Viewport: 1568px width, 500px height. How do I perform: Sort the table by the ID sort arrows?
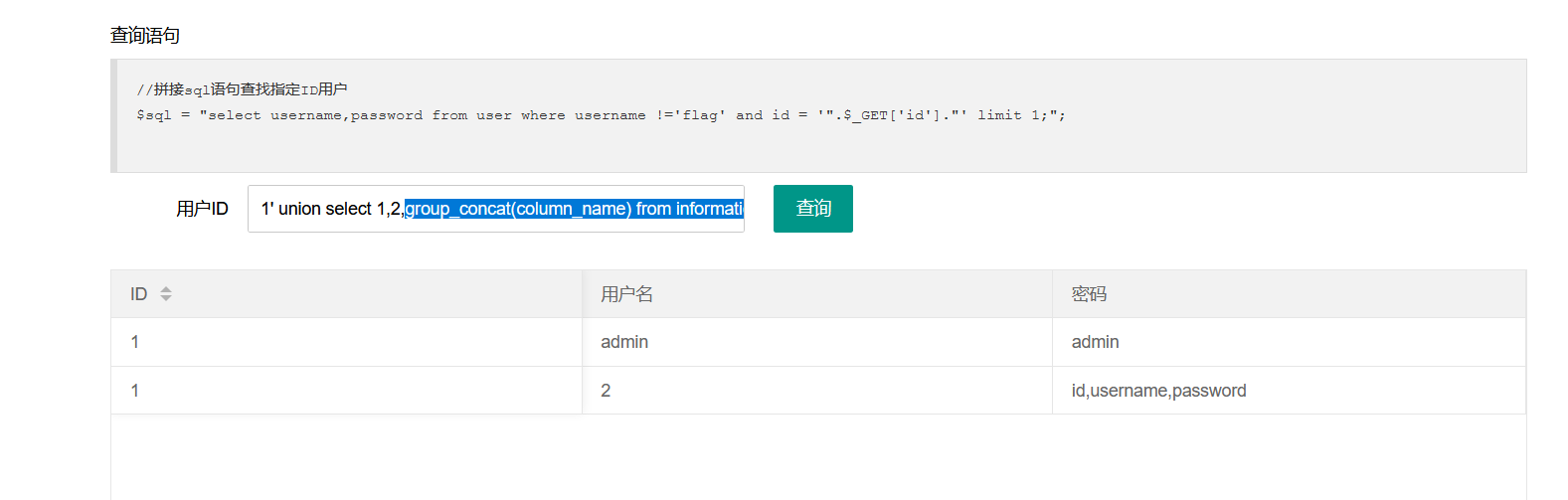click(x=166, y=294)
